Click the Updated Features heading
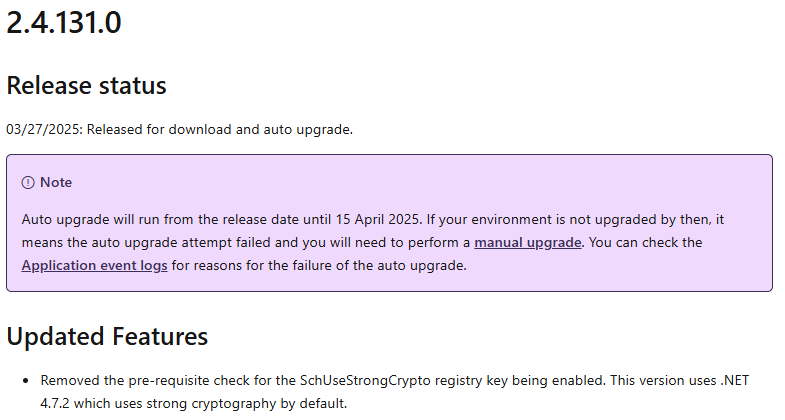This screenshot has height=420, width=785. pyautogui.click(x=107, y=336)
